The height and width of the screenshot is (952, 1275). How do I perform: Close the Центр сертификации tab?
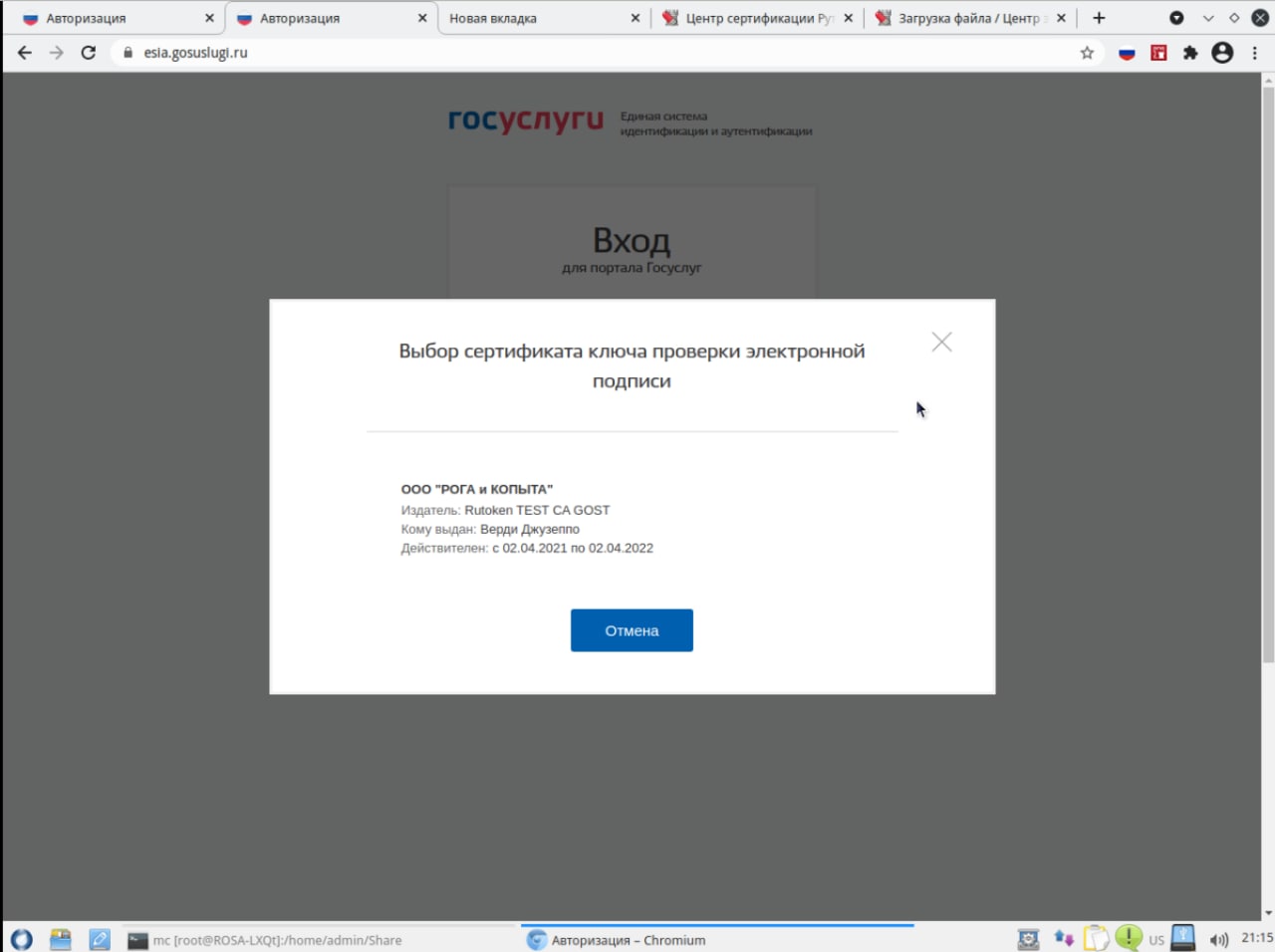pyautogui.click(x=849, y=18)
